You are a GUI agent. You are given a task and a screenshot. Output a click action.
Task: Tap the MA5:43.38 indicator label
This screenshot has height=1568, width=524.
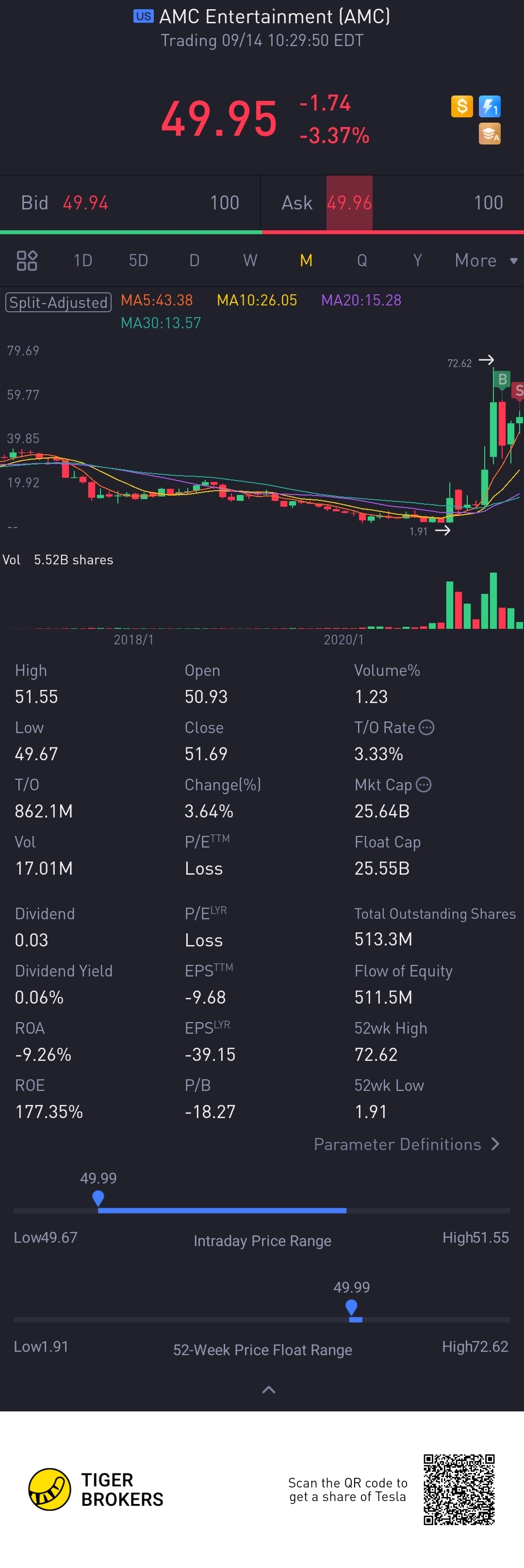(x=157, y=300)
